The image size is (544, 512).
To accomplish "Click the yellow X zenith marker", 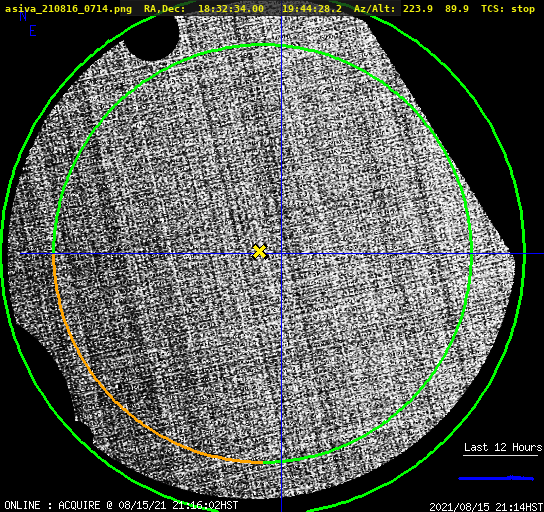I will pos(260,251).
